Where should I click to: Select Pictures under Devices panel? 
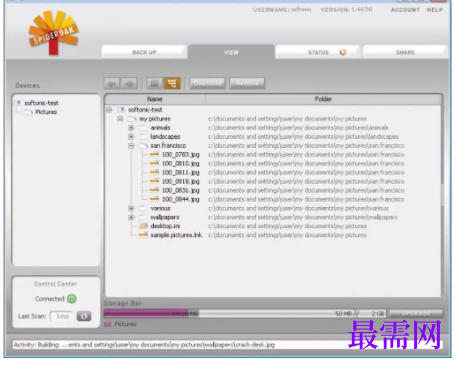46,112
